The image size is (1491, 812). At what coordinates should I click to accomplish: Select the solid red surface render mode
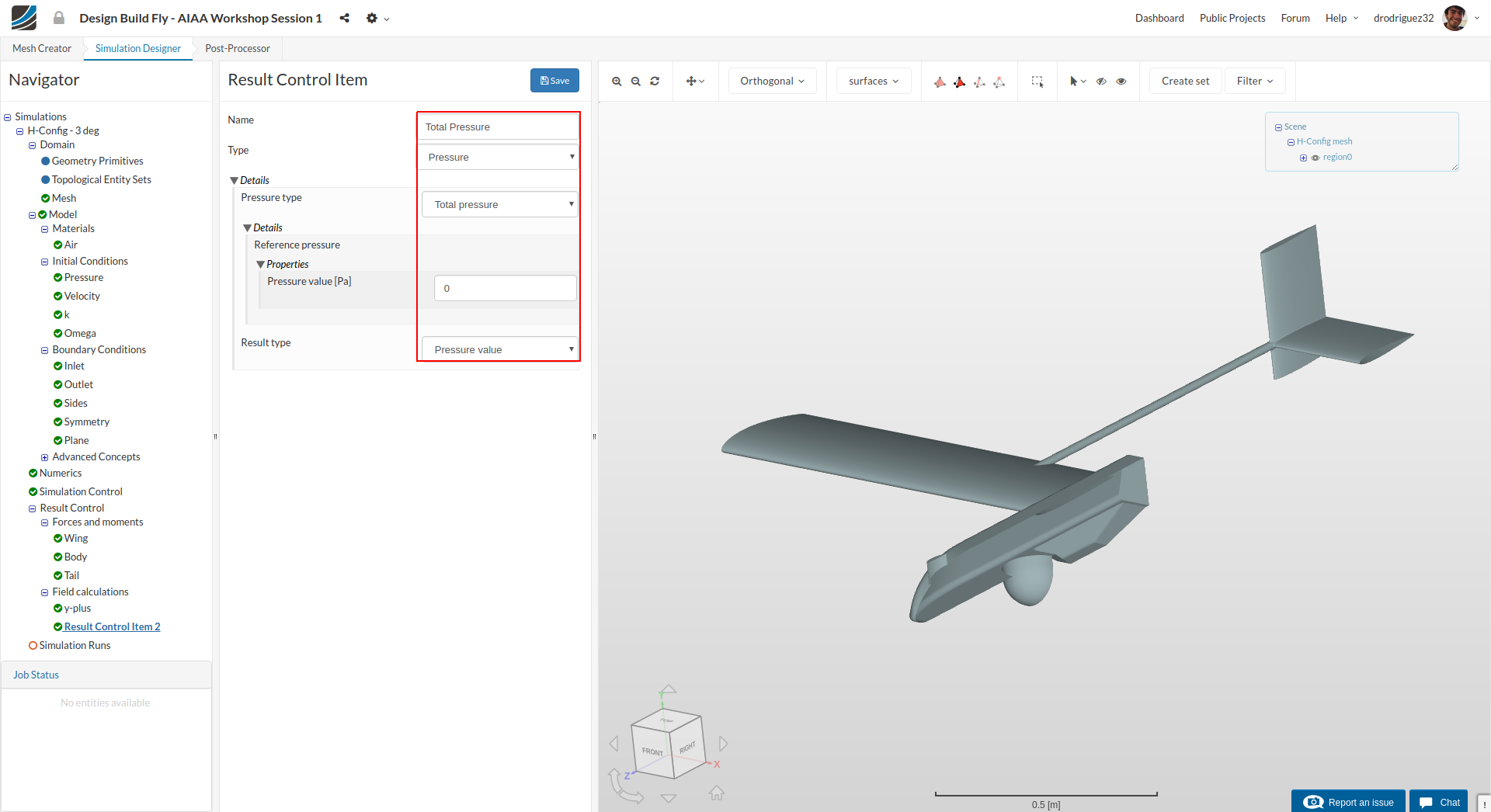[959, 82]
